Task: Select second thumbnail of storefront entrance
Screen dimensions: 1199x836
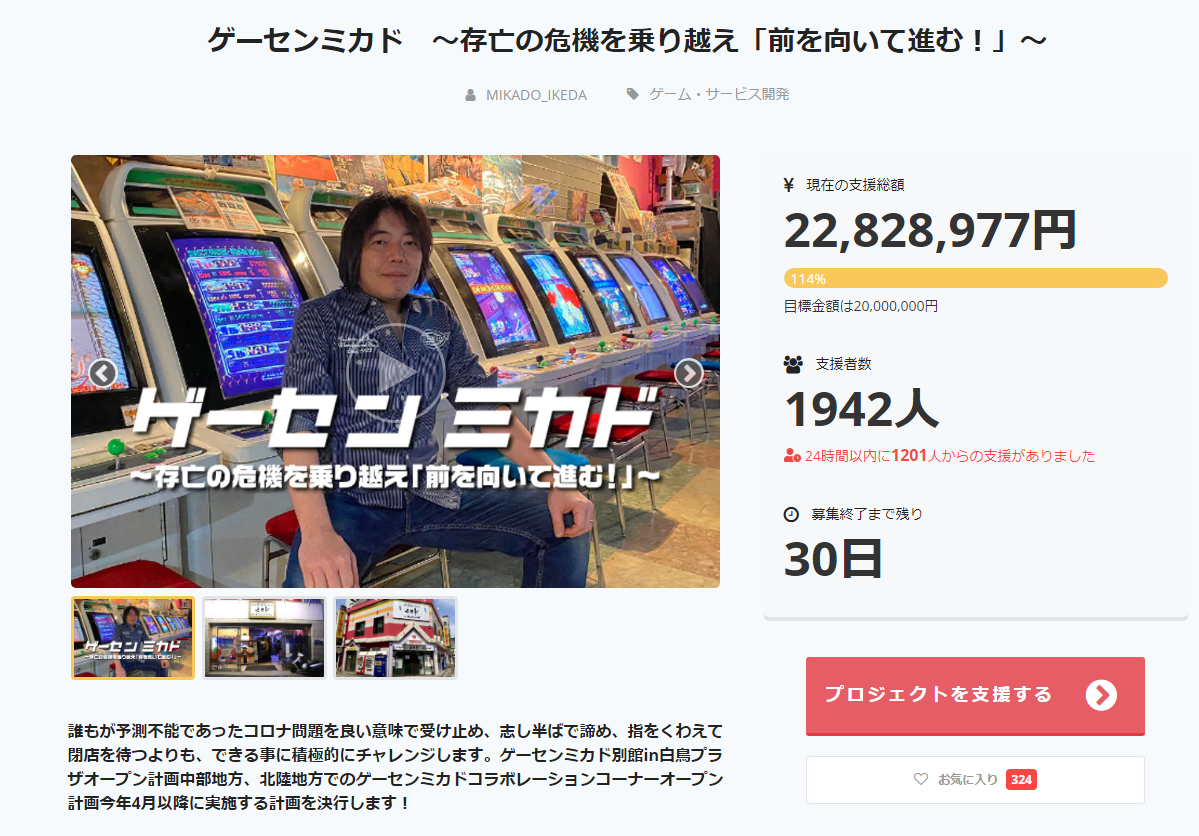Action: (264, 638)
